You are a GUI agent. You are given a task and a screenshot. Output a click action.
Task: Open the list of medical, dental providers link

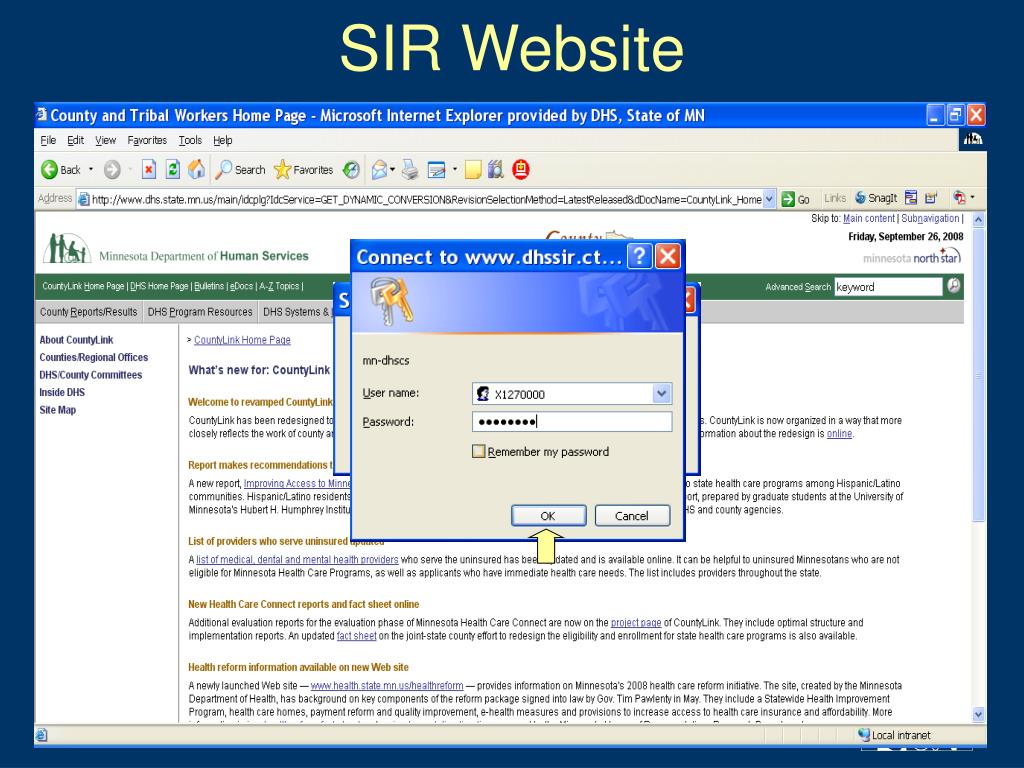pos(297,560)
